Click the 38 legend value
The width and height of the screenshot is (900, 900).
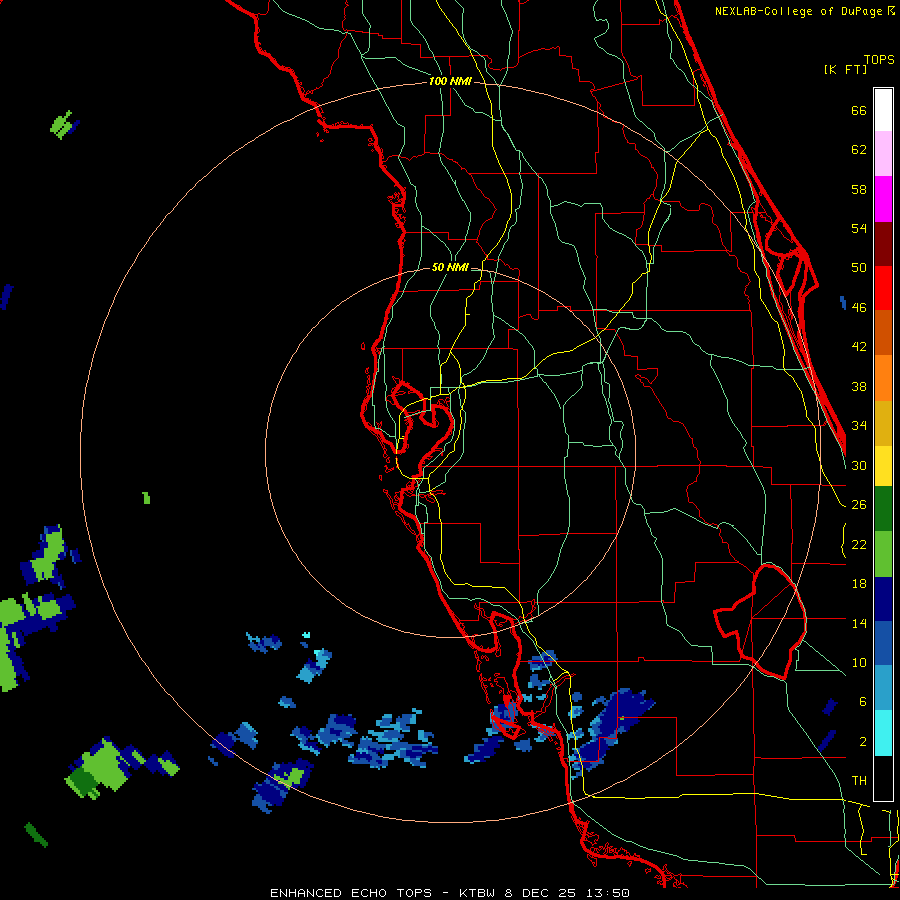point(859,386)
